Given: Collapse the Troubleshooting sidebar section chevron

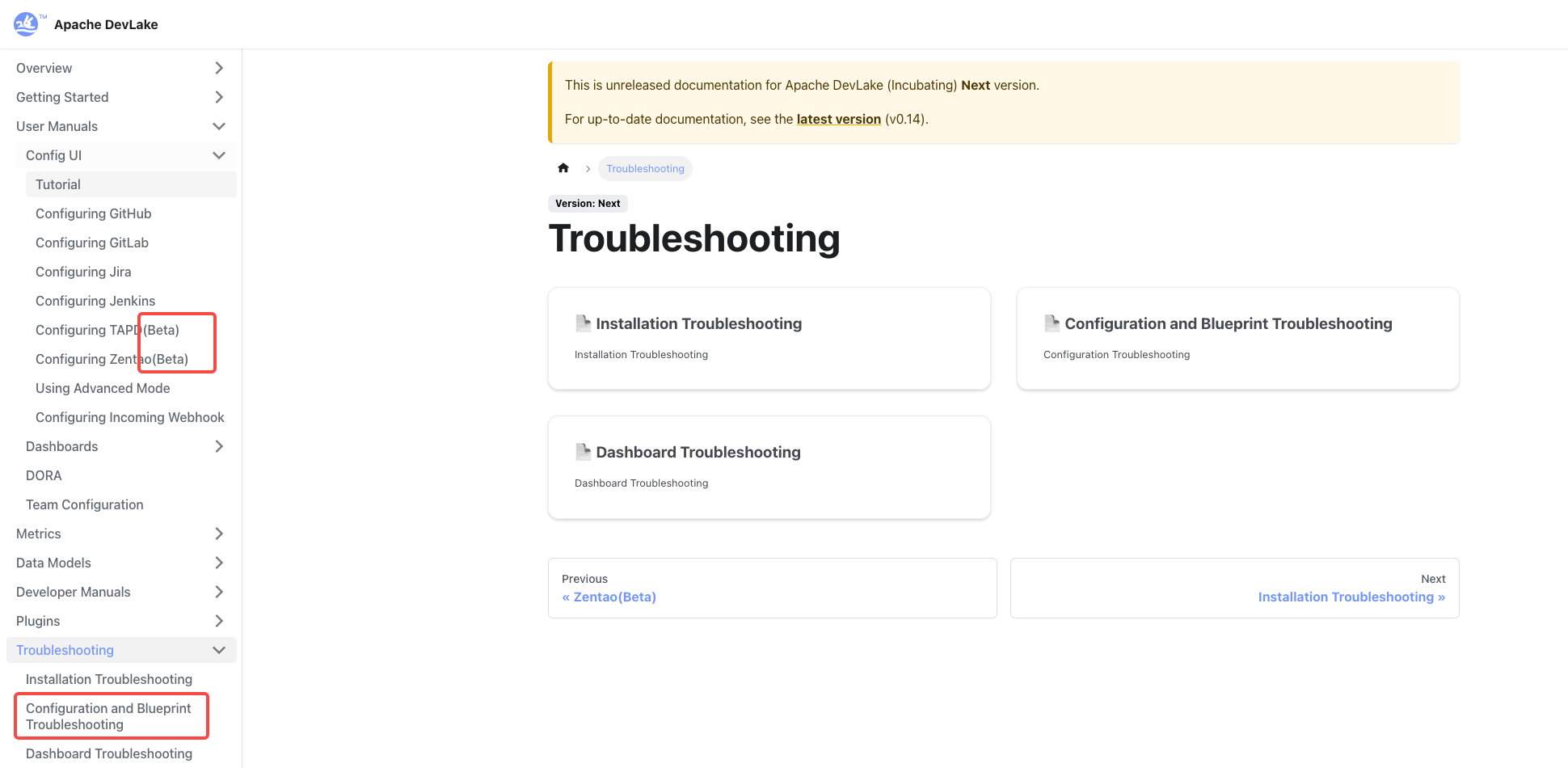Looking at the screenshot, I should tap(218, 650).
